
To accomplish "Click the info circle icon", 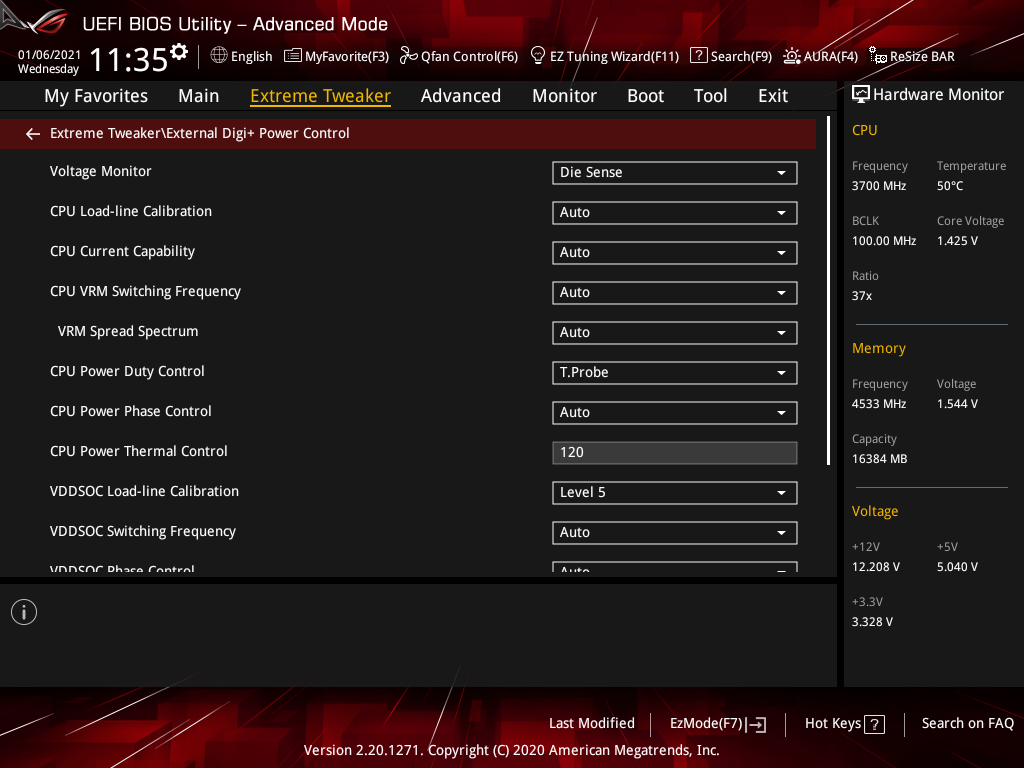I will pyautogui.click(x=24, y=613).
